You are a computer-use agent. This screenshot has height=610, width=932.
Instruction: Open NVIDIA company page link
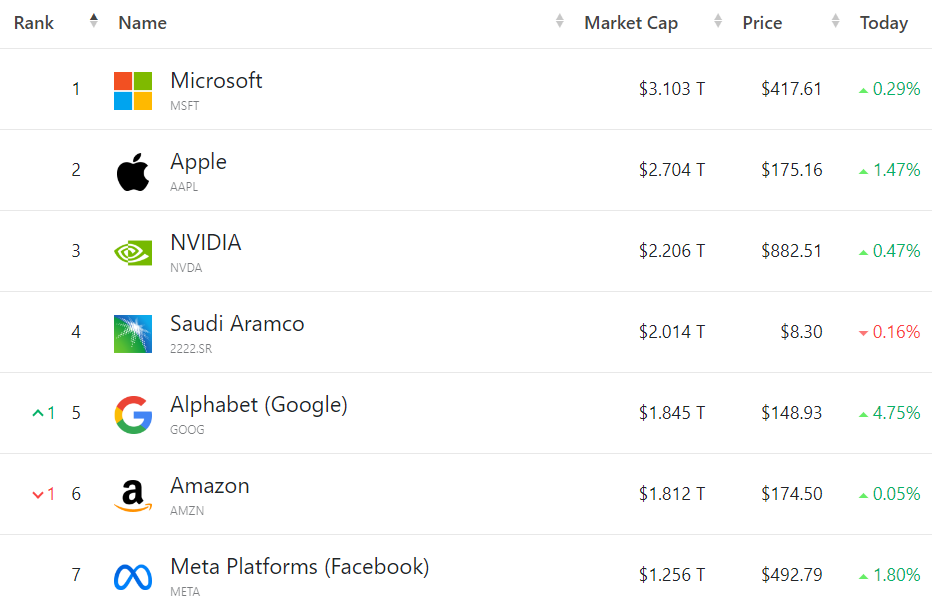pyautogui.click(x=205, y=243)
